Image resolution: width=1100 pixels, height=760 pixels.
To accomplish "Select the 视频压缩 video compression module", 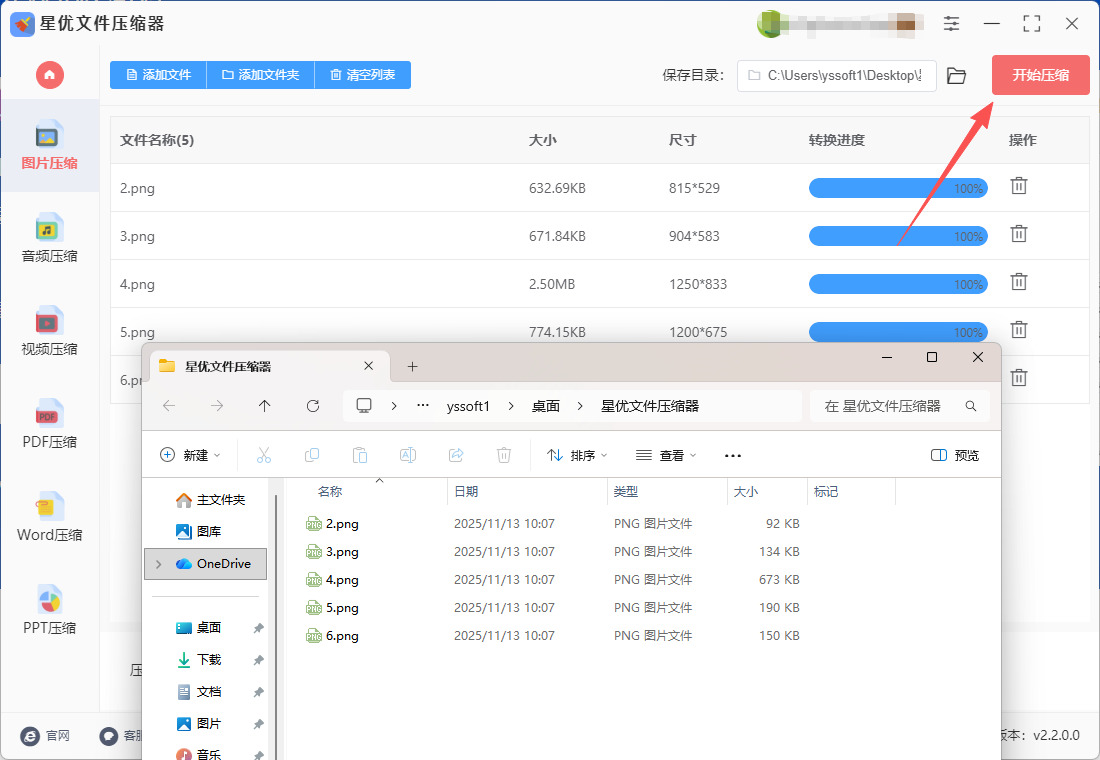I will click(x=49, y=332).
